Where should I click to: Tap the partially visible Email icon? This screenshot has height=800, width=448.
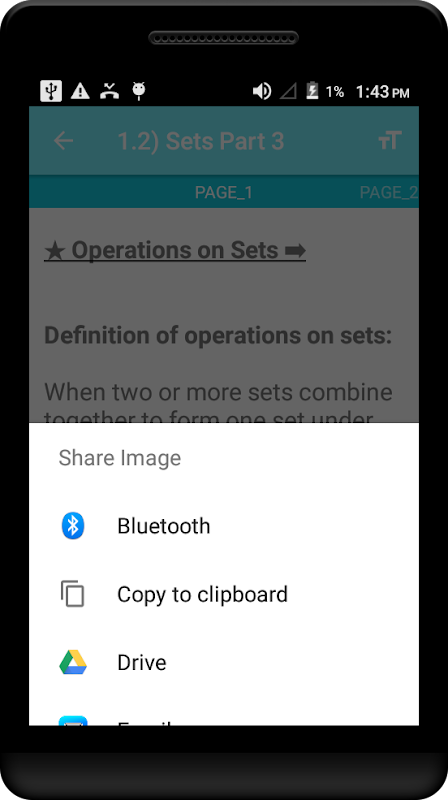(x=72, y=720)
